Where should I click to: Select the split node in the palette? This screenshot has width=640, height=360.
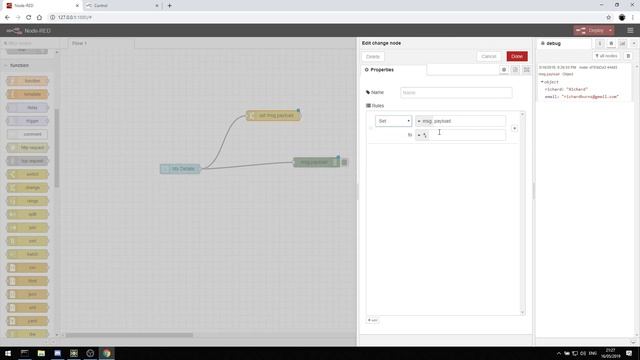pos(27,214)
